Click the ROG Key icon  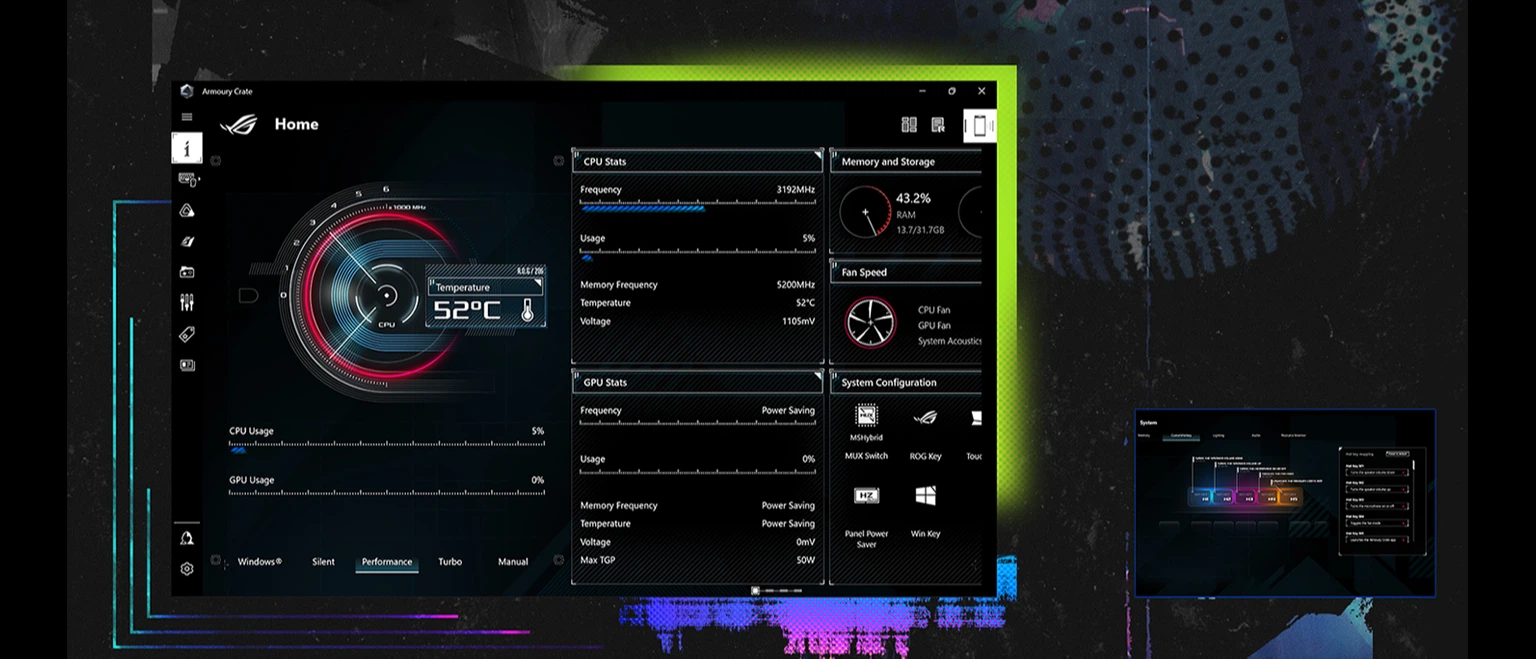[925, 417]
